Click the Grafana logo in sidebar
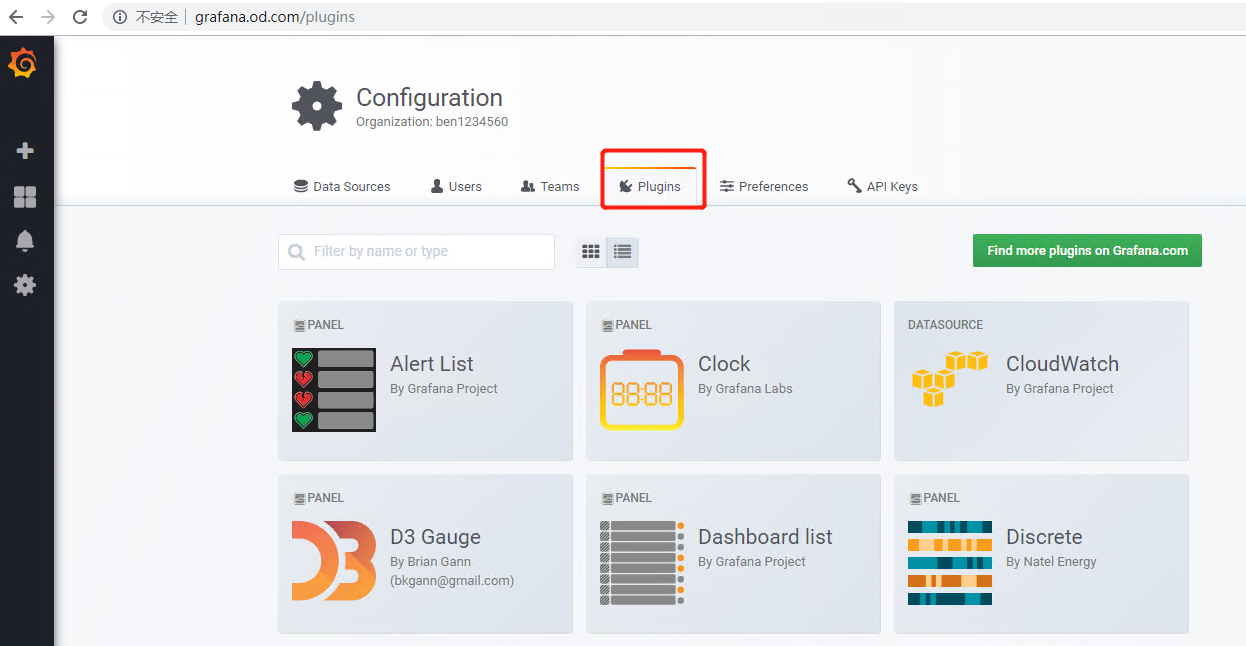The height and width of the screenshot is (646, 1246). tap(23, 63)
